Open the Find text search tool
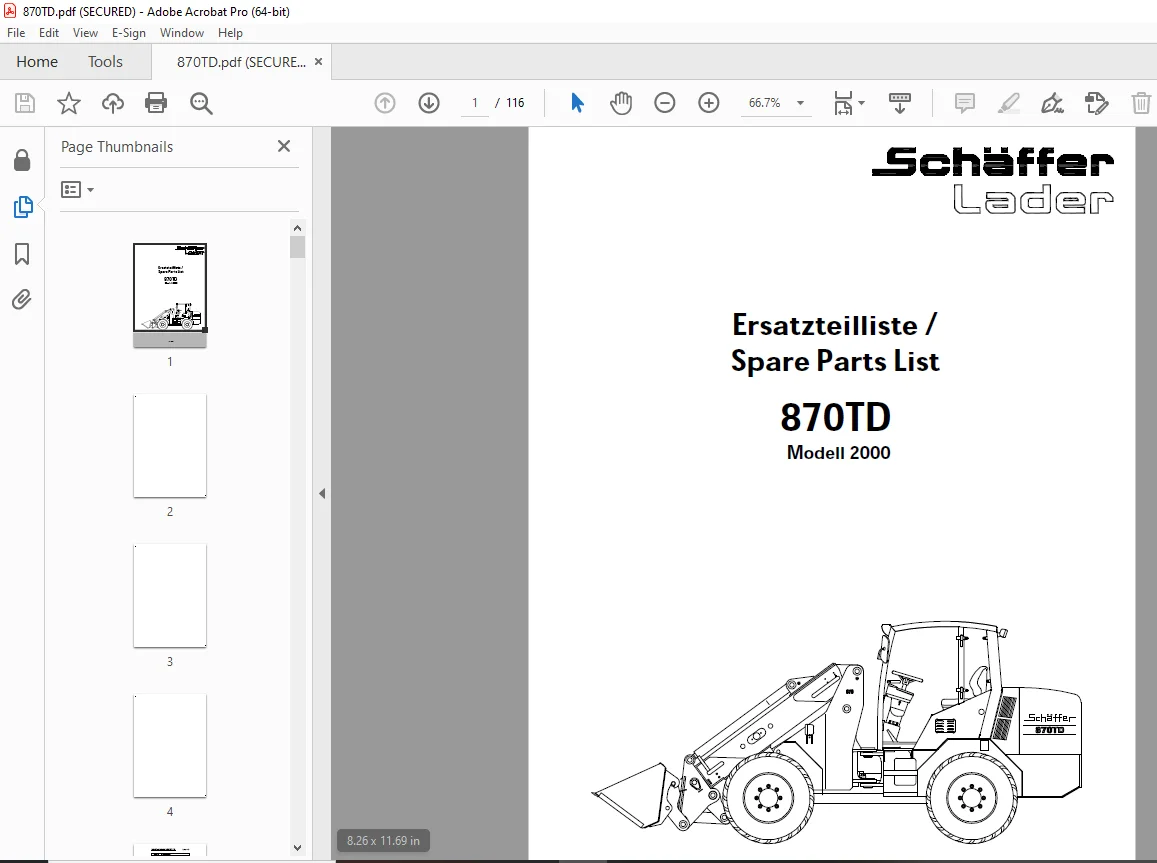Screen dimensions: 1157x863 pyautogui.click(x=201, y=103)
